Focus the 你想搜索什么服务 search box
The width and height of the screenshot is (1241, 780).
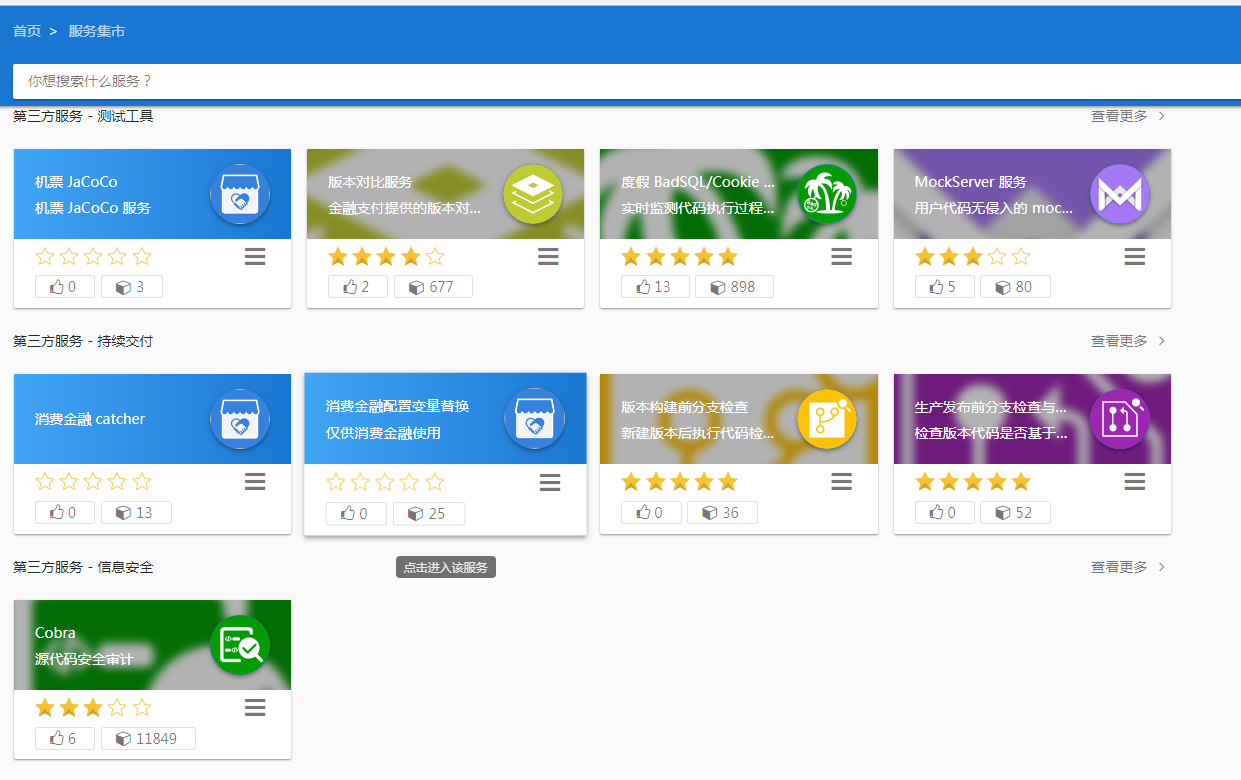click(620, 81)
